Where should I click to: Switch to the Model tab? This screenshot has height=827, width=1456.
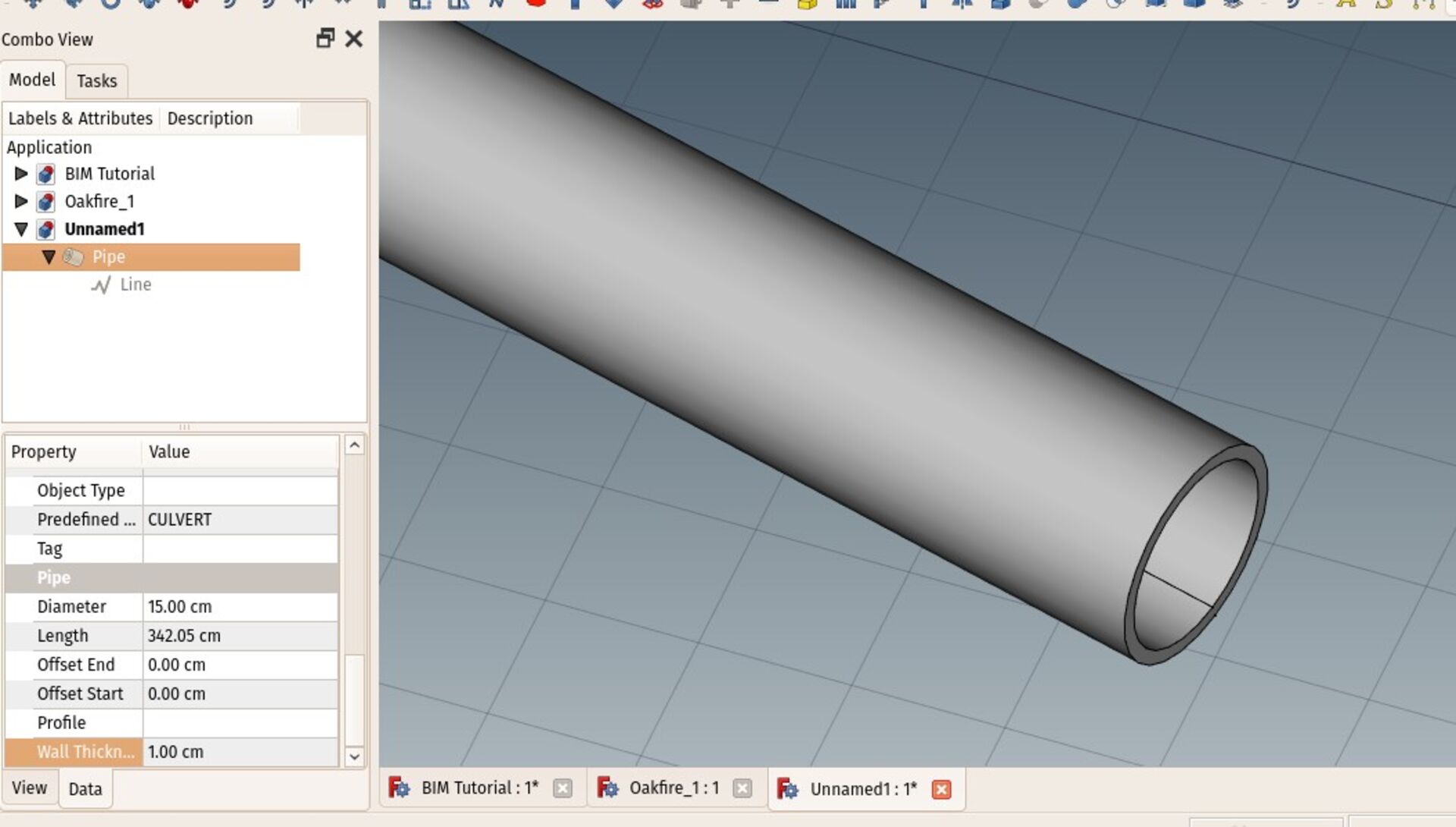point(32,80)
